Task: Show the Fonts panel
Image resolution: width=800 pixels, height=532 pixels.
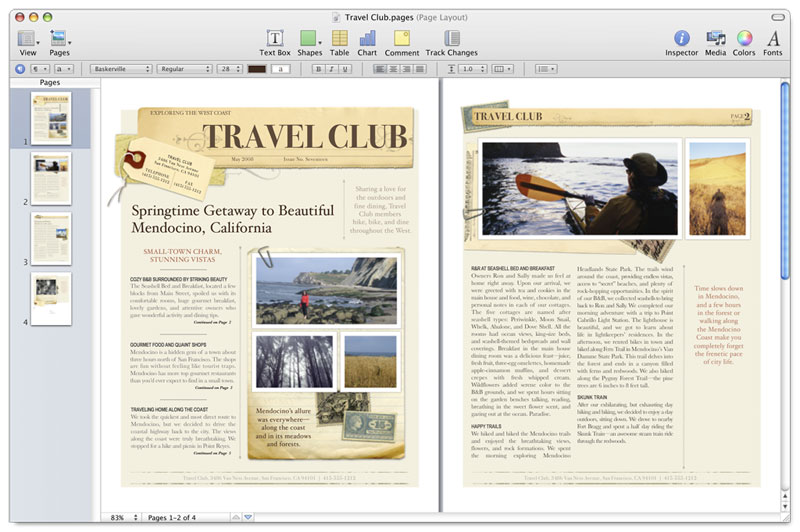Action: point(773,39)
